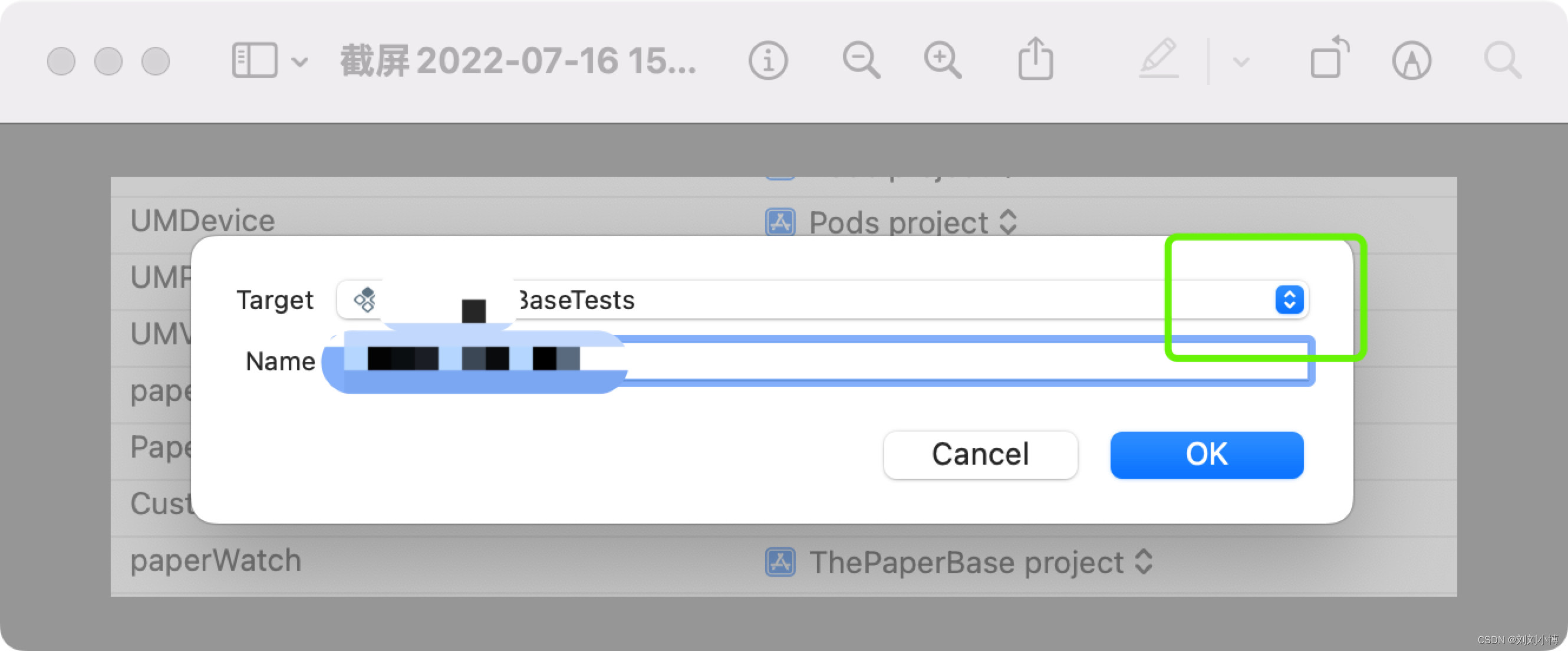Click the window title 截屏 2022-07-16
1568x651 pixels.
pyautogui.click(x=518, y=61)
